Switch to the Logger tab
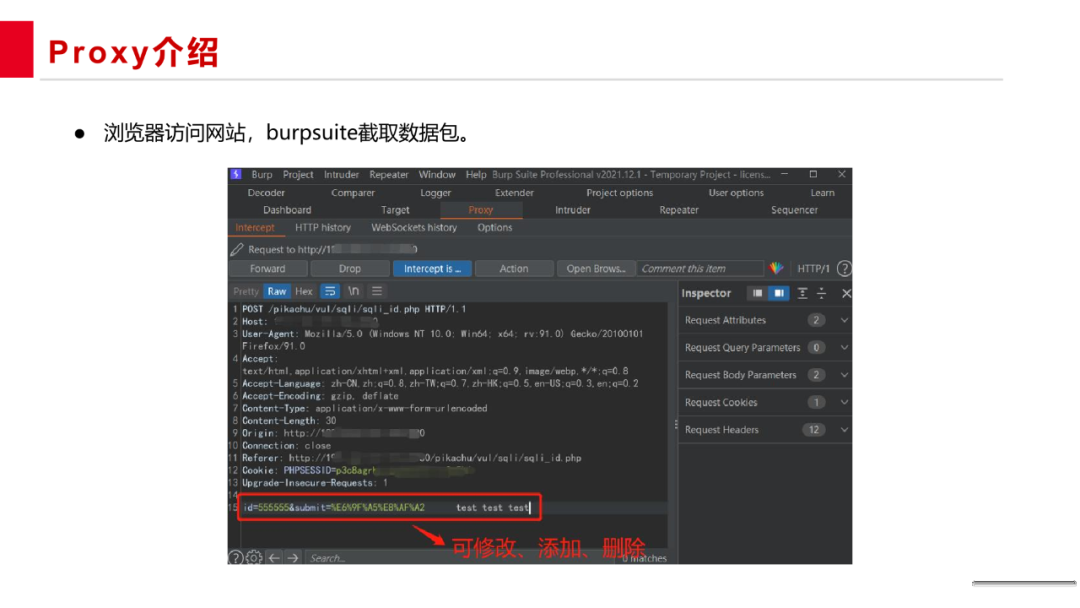 click(435, 193)
